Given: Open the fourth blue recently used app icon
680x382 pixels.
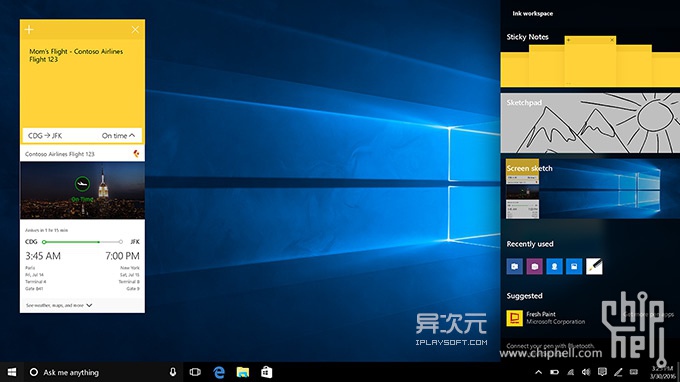Looking at the screenshot, I should click(x=574, y=266).
